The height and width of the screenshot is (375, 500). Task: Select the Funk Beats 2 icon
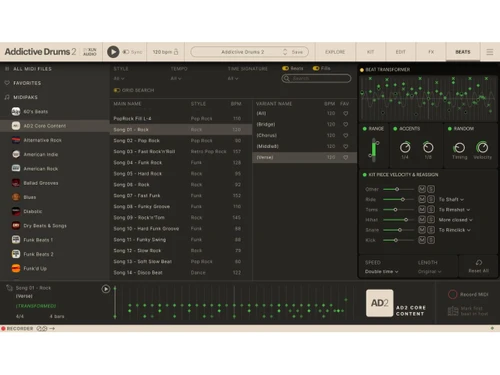(x=16, y=254)
